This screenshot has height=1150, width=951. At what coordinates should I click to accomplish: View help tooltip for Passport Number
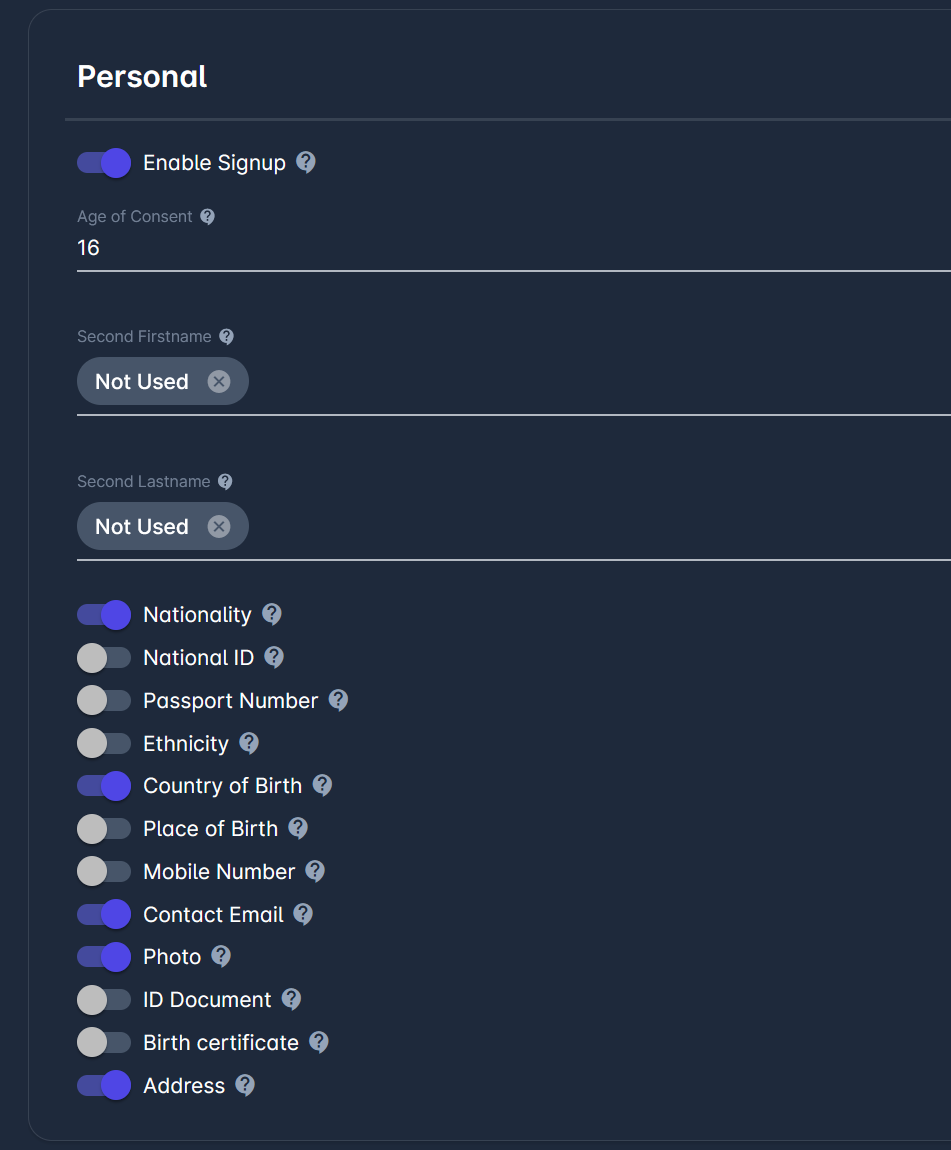[x=338, y=700]
